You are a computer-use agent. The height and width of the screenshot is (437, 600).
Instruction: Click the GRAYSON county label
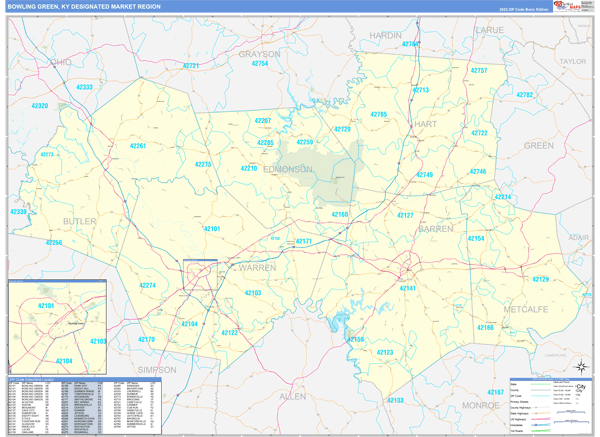point(259,54)
